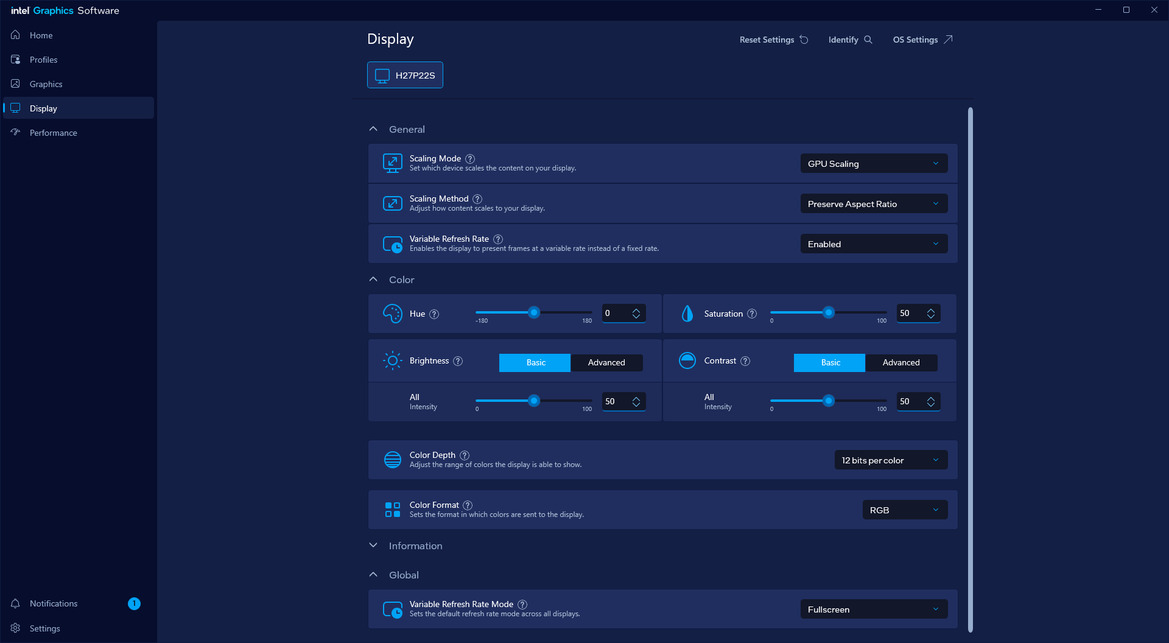Select the H27P22S display tab
The image size is (1169, 643).
tap(405, 75)
